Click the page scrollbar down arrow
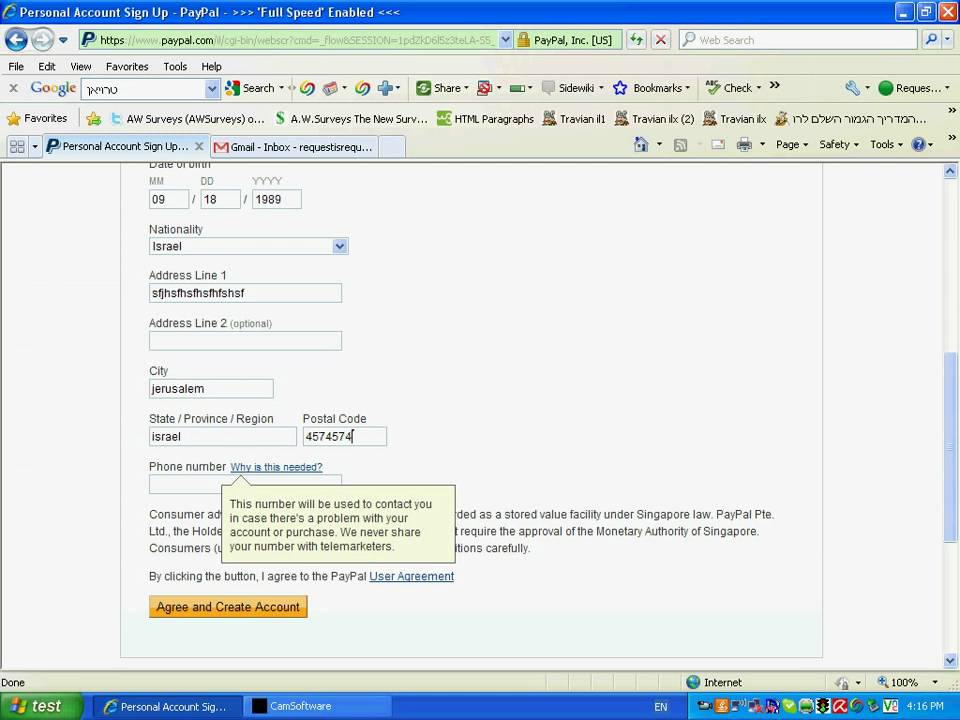Viewport: 960px width, 720px height. (x=950, y=660)
